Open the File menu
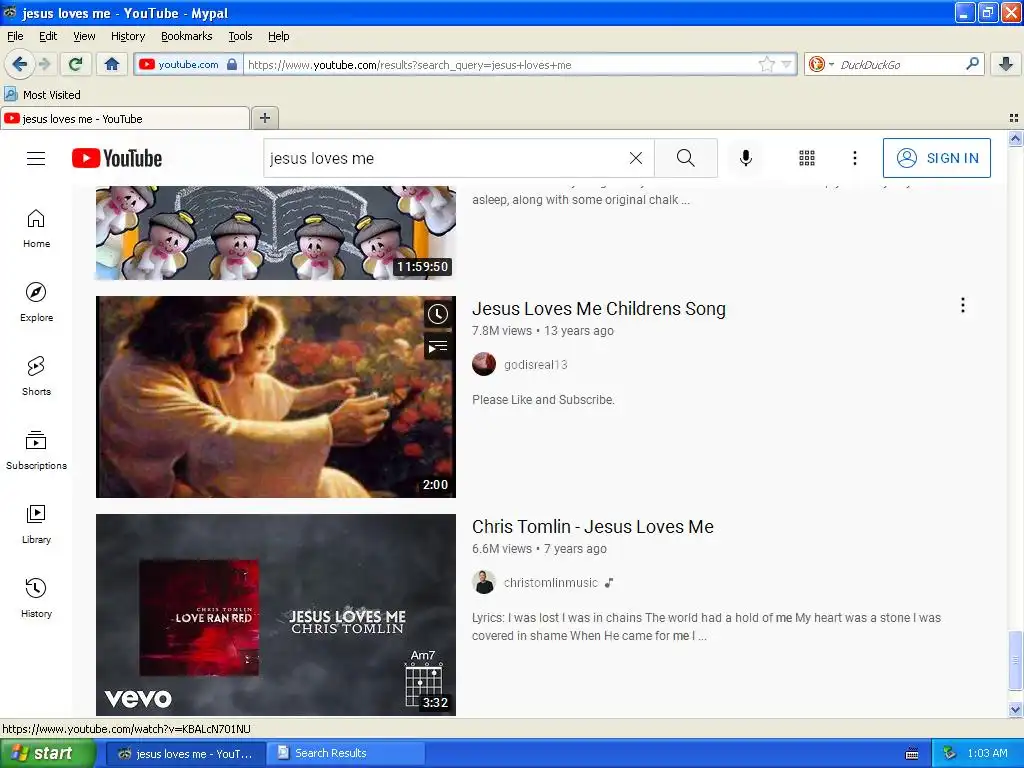 pos(15,36)
